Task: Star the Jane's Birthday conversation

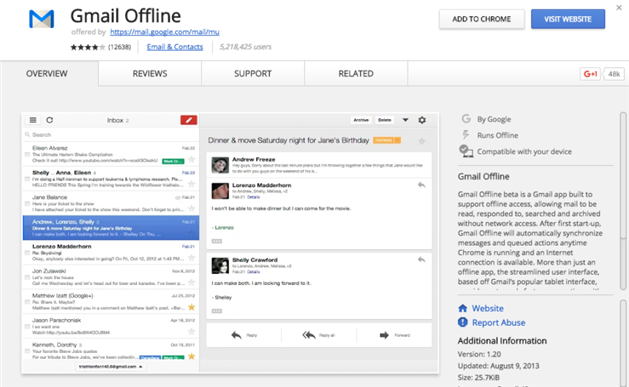Action: 422,141
